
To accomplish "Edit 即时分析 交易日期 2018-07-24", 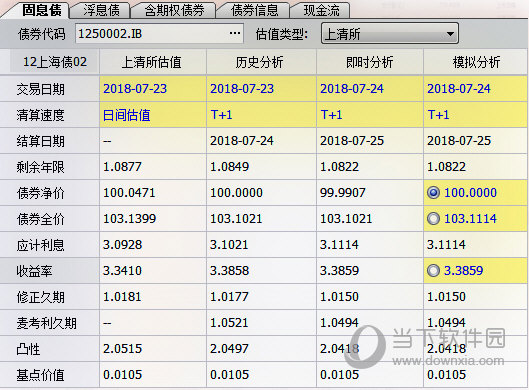I will pyautogui.click(x=370, y=89).
